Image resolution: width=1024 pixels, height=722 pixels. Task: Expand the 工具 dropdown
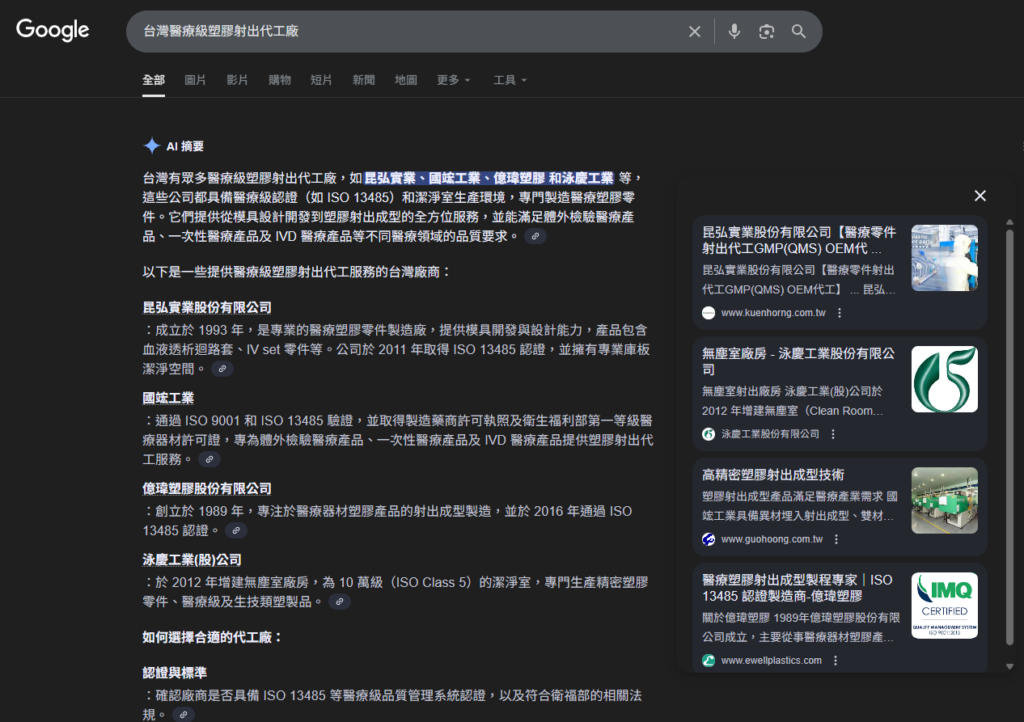509,80
